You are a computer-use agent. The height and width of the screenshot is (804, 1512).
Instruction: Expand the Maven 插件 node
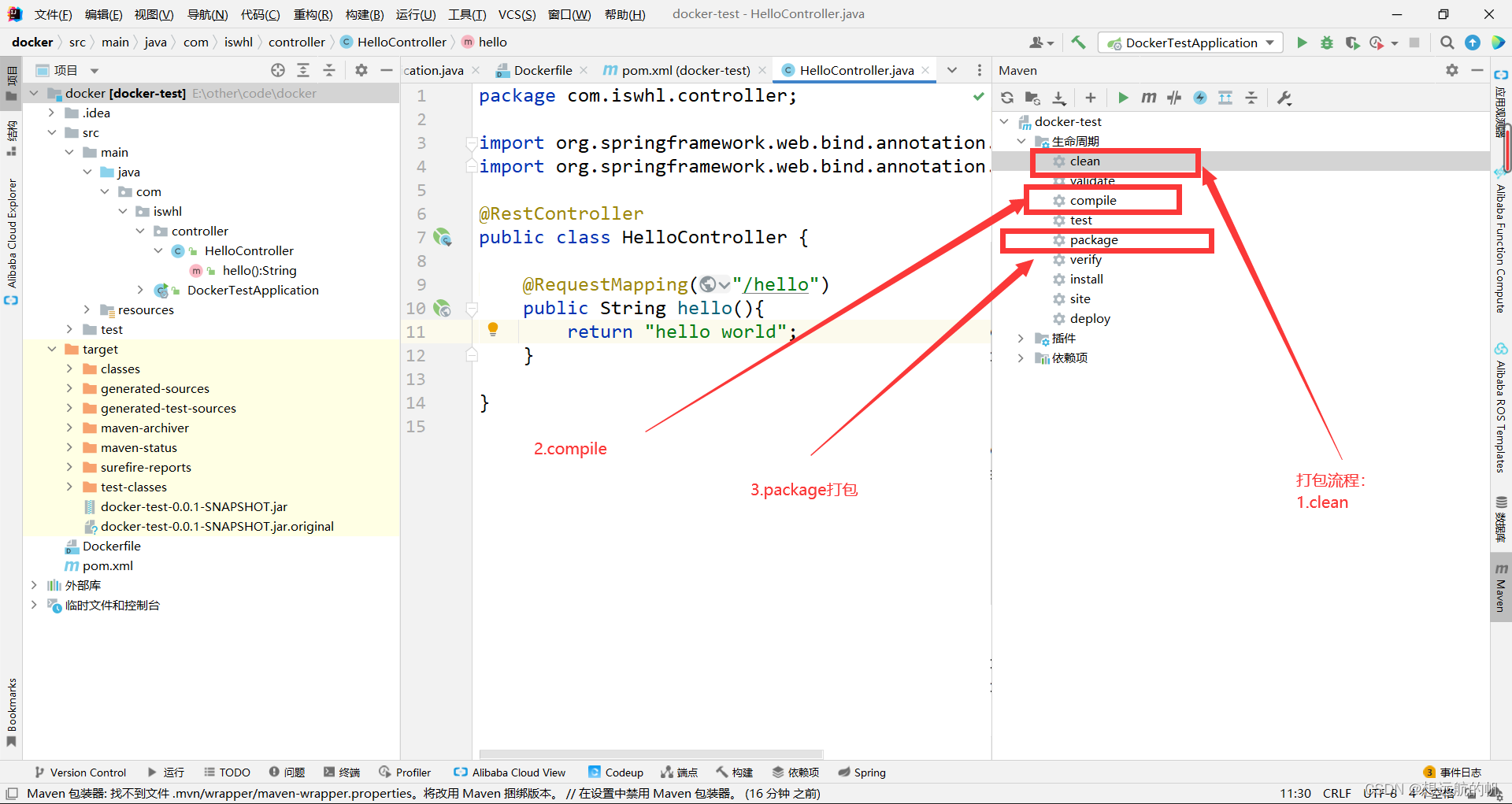tap(1021, 338)
